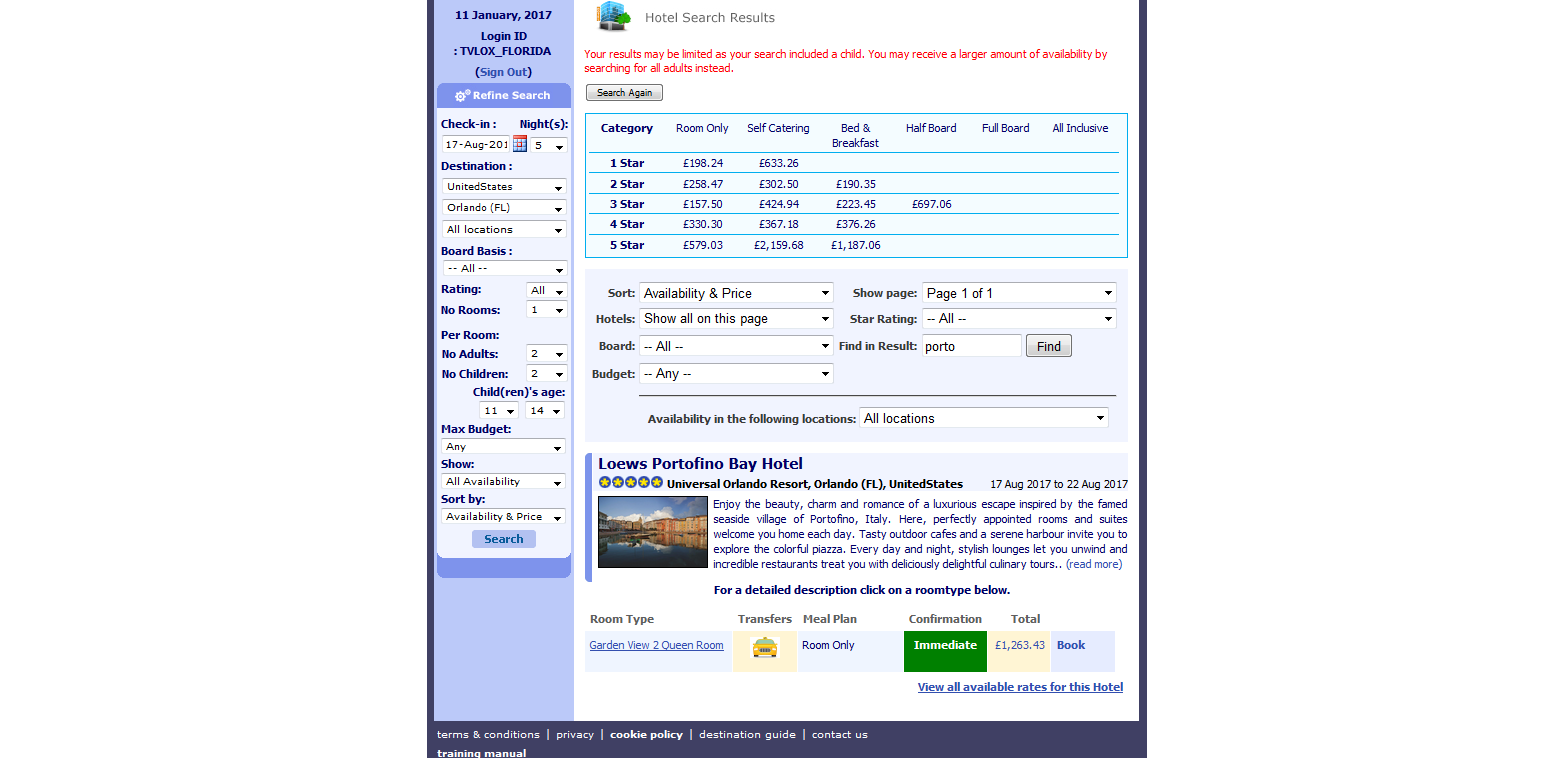Click the Immediate confirmation cell
The height and width of the screenshot is (758, 1563).
tap(945, 651)
